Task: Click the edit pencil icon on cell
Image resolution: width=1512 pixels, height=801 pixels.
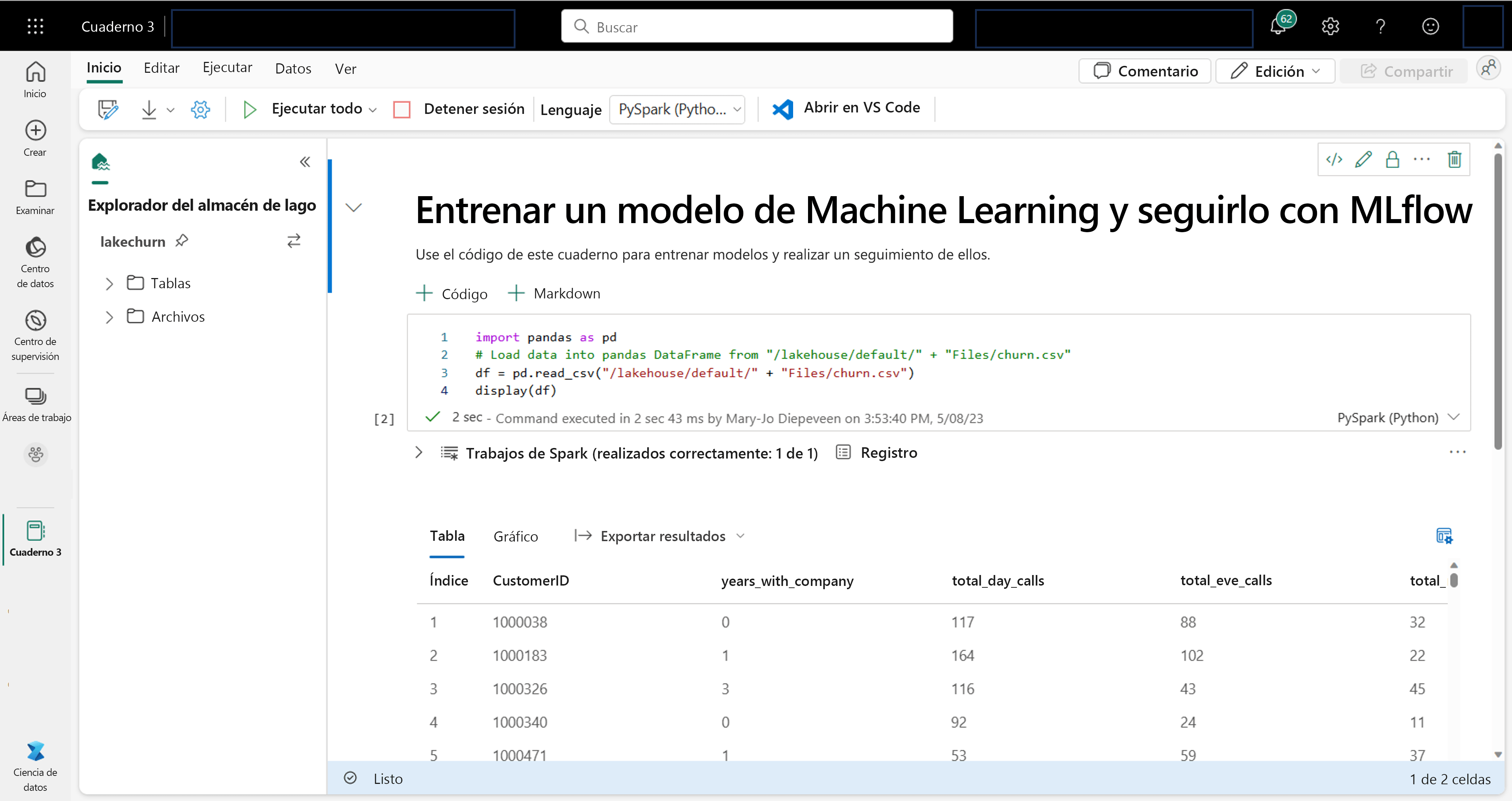Action: 1364,159
